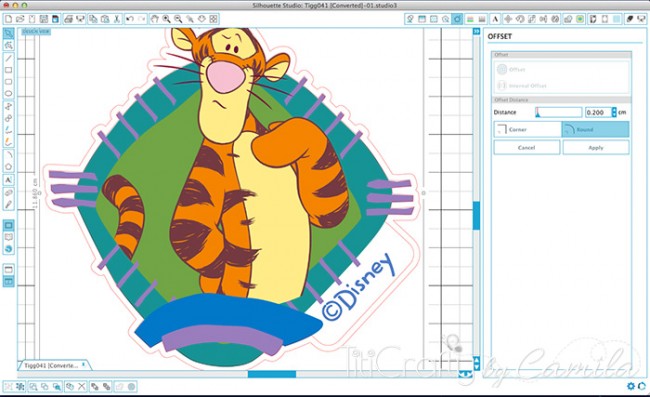Pick the Rectangle drawing tool

(x=8, y=70)
